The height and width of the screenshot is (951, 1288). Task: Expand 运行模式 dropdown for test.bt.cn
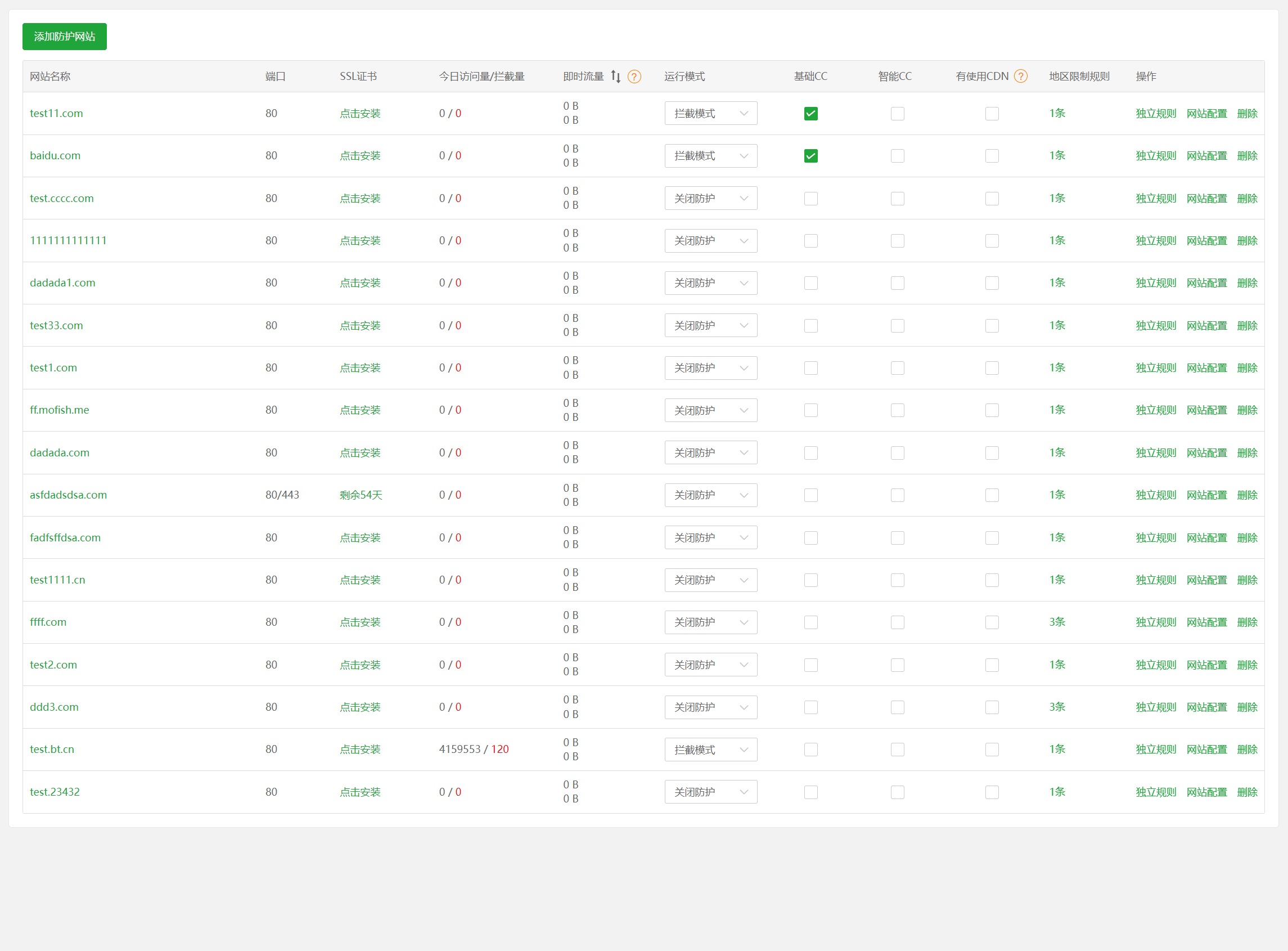(x=710, y=750)
